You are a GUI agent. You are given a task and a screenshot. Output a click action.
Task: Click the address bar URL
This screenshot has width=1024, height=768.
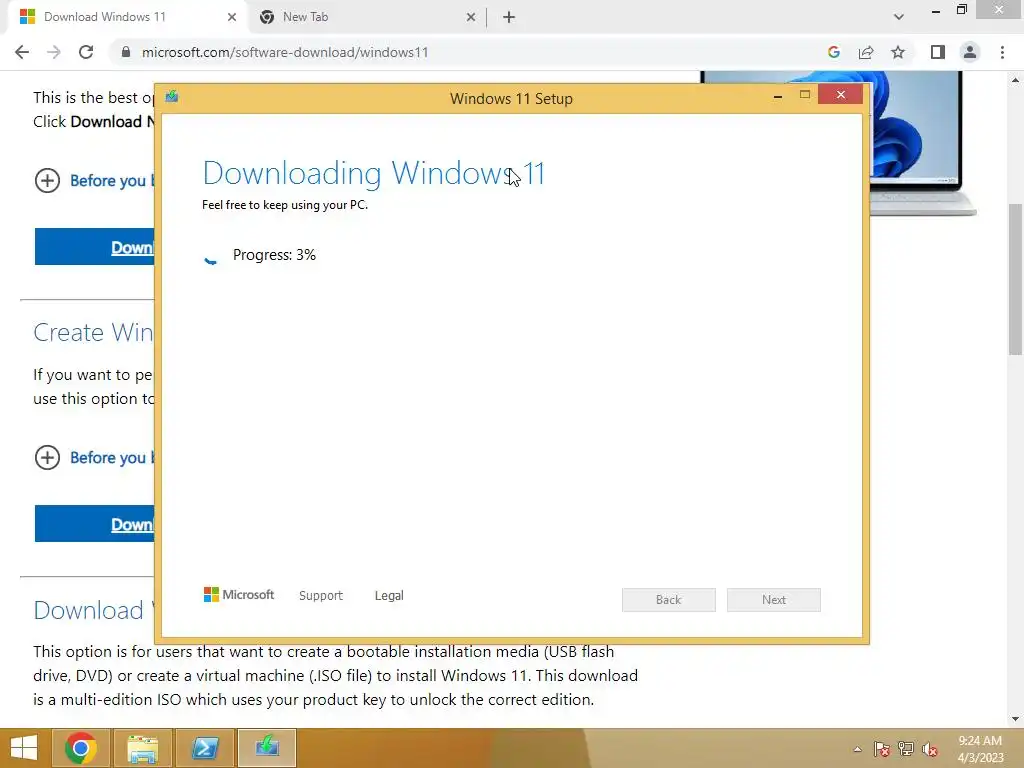point(285,52)
